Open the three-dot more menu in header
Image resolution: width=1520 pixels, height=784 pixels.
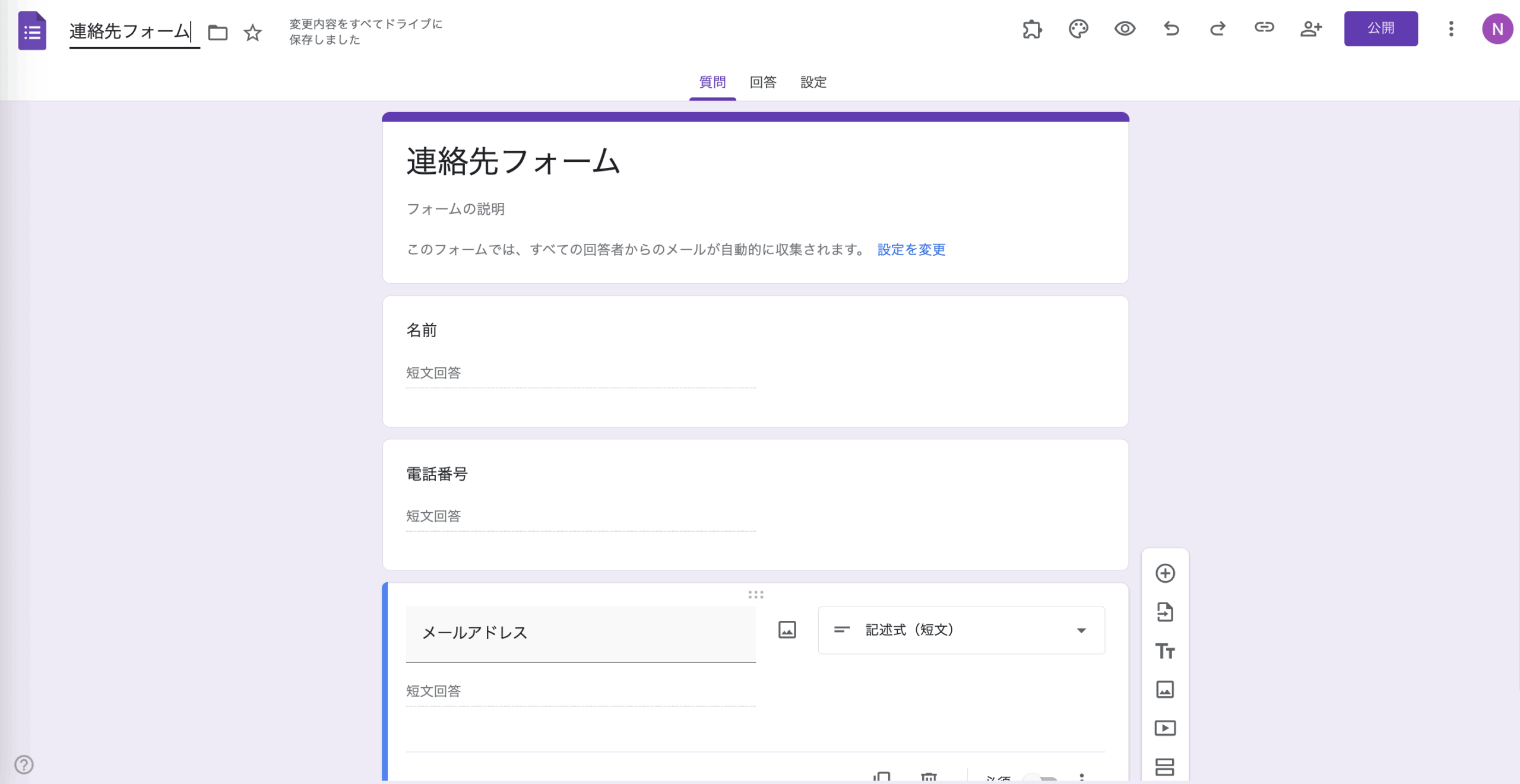tap(1451, 28)
